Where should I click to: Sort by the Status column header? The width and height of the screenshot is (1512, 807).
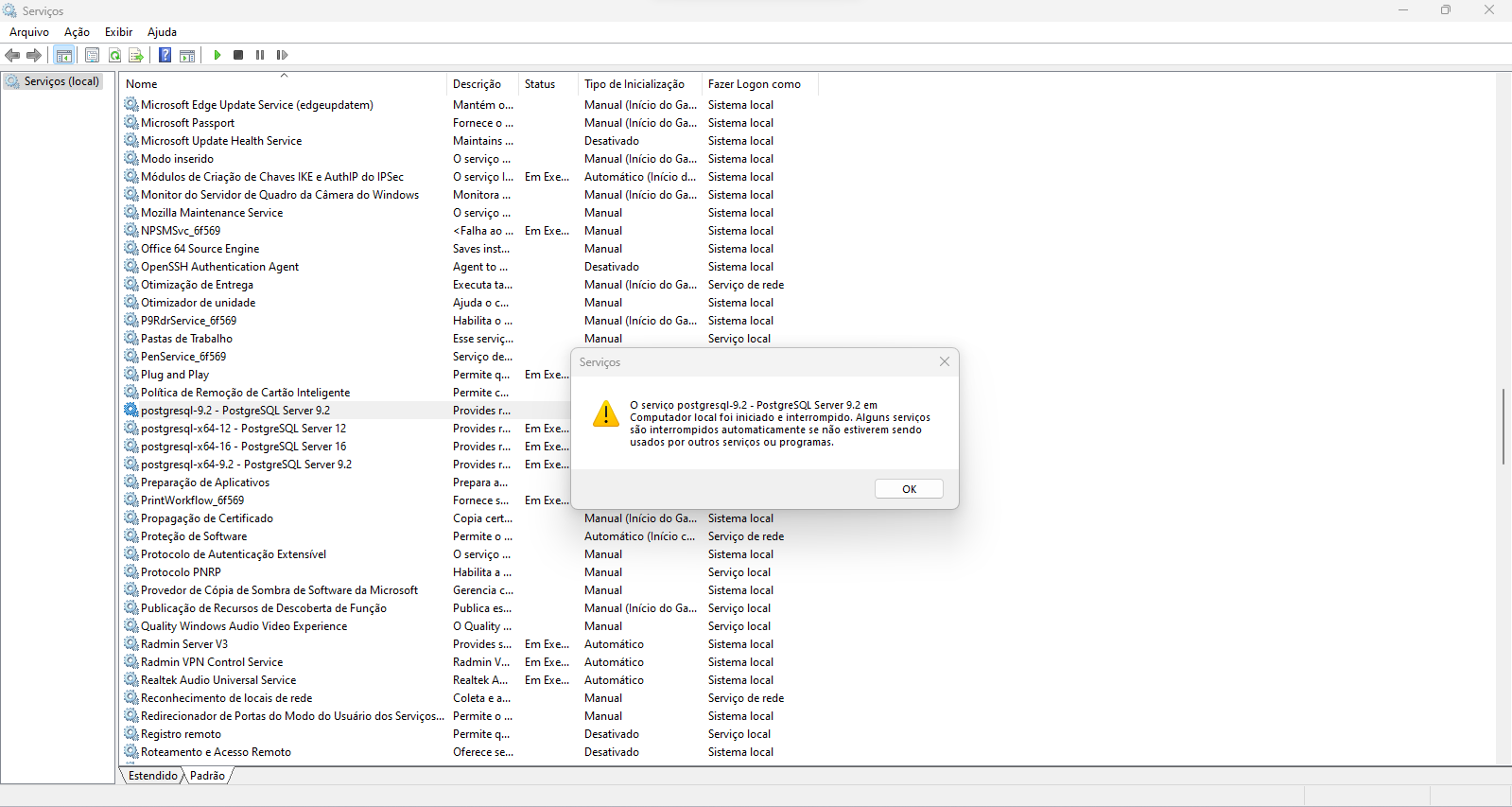[x=540, y=84]
